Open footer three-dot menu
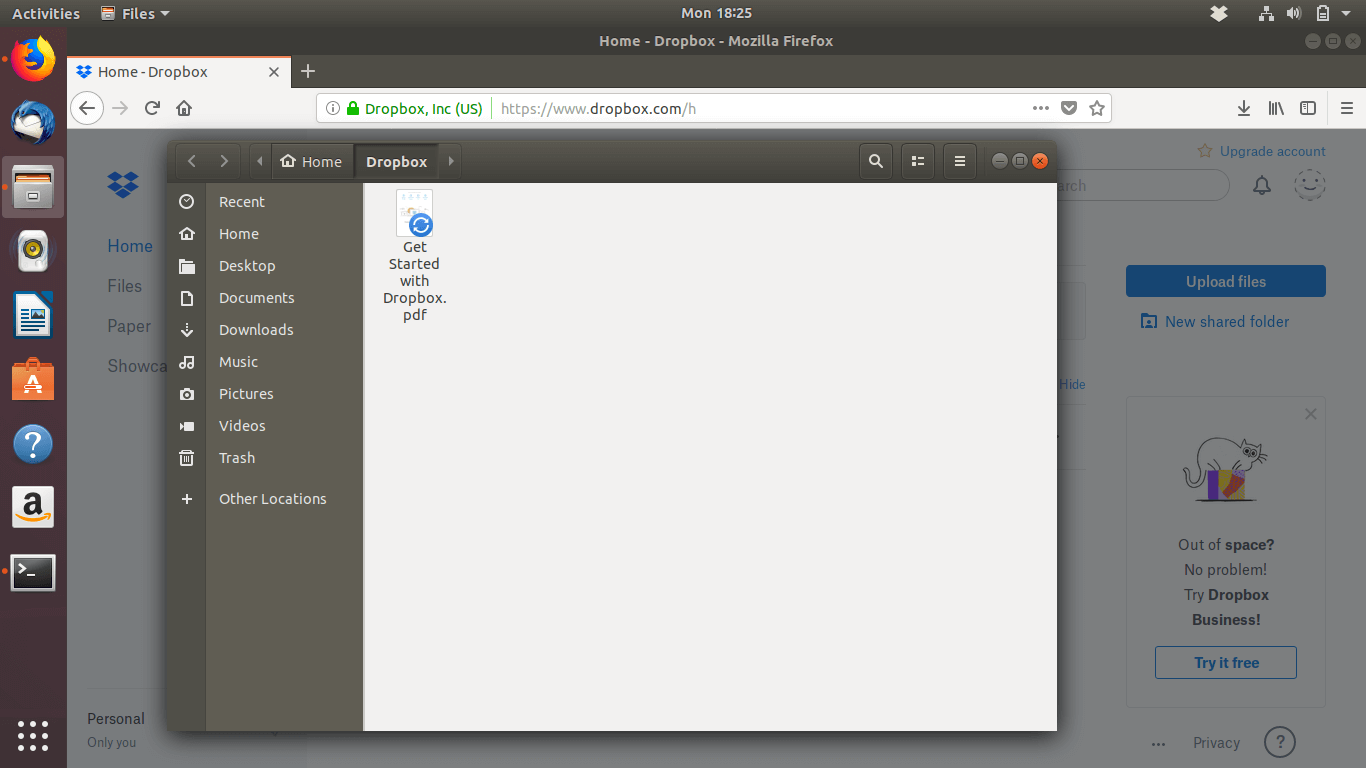 click(1158, 744)
